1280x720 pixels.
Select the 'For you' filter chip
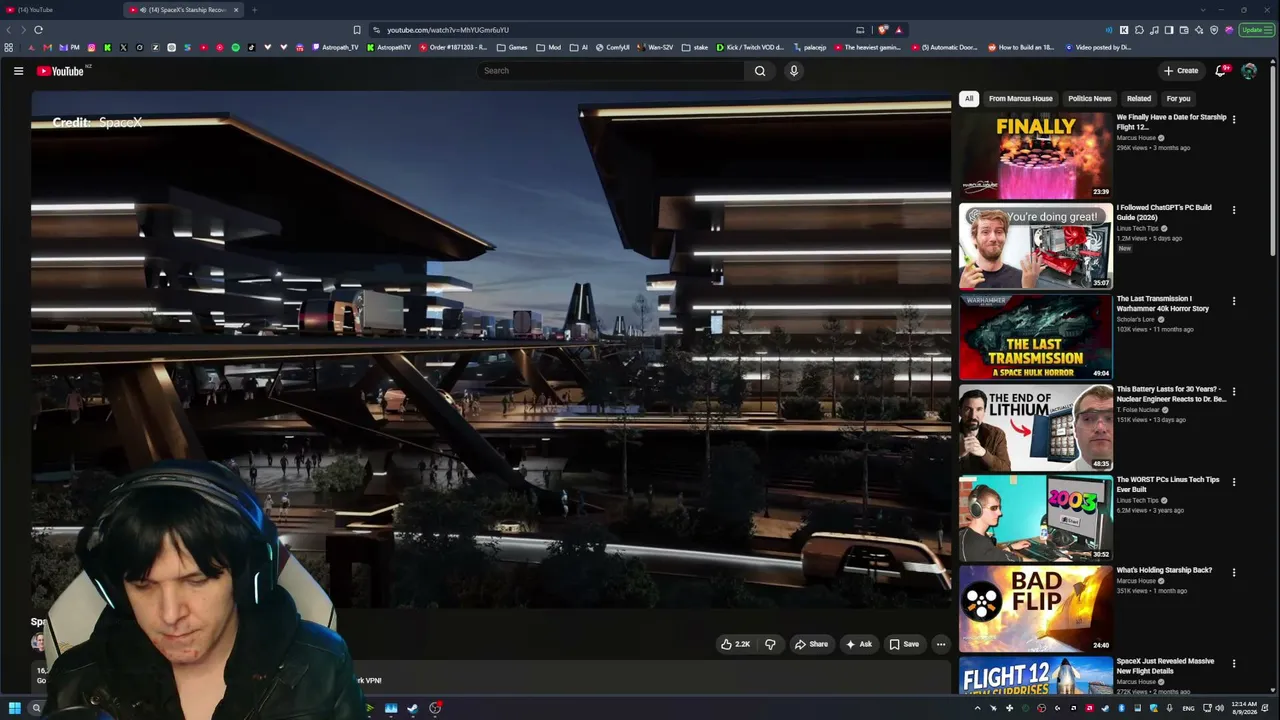[1178, 99]
